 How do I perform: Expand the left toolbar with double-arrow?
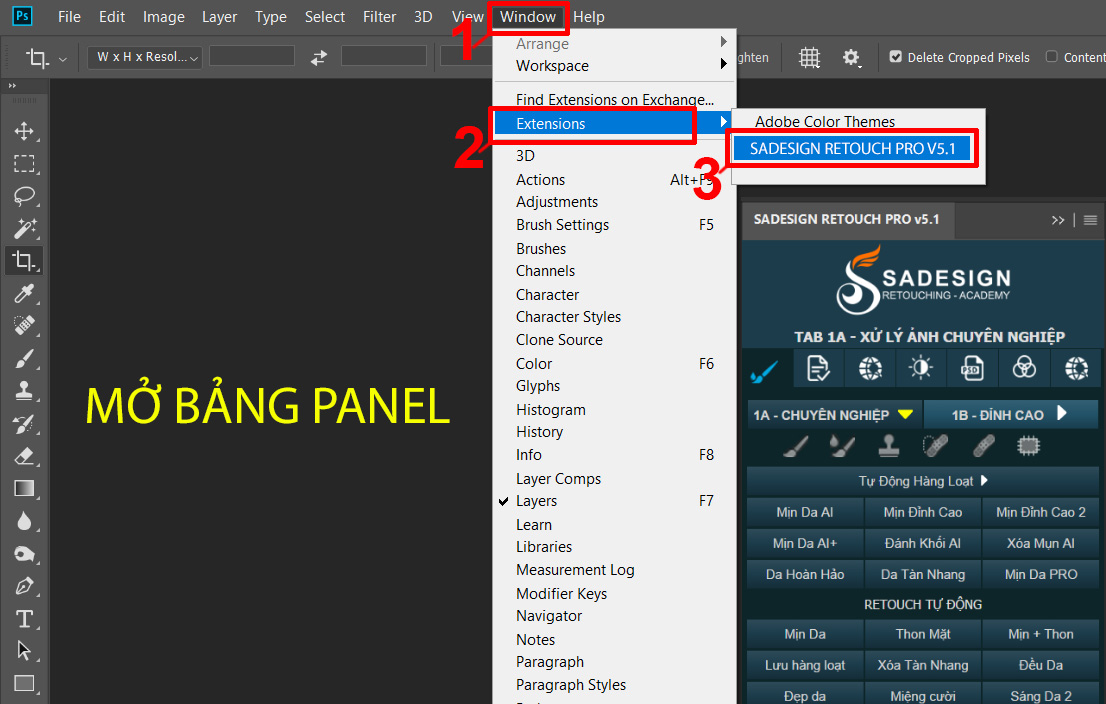point(12,86)
